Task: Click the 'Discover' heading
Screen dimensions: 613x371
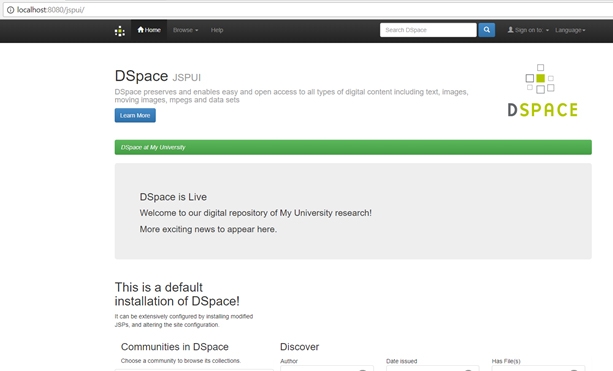Action: [x=299, y=347]
